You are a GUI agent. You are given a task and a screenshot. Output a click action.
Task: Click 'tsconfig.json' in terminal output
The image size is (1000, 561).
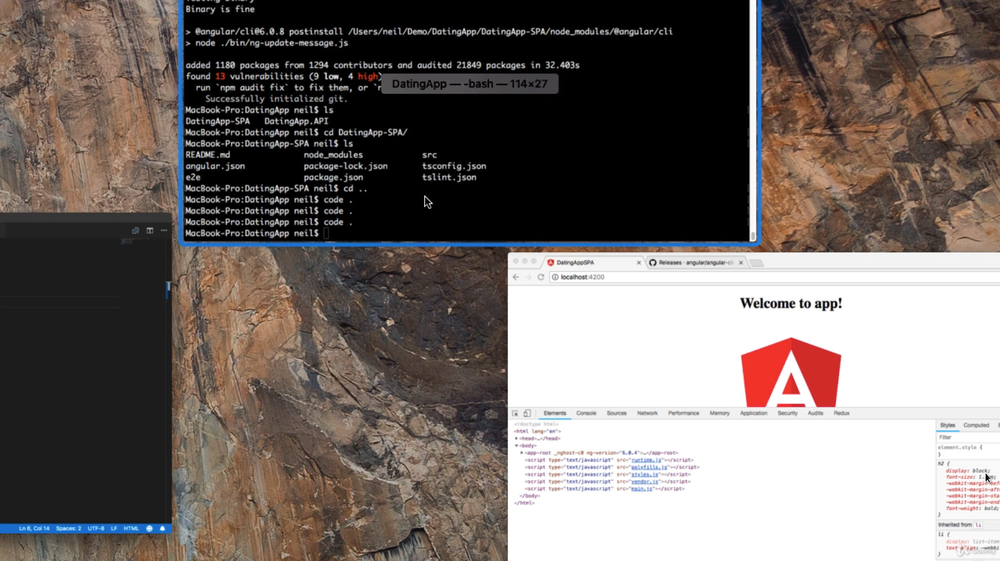click(x=454, y=166)
